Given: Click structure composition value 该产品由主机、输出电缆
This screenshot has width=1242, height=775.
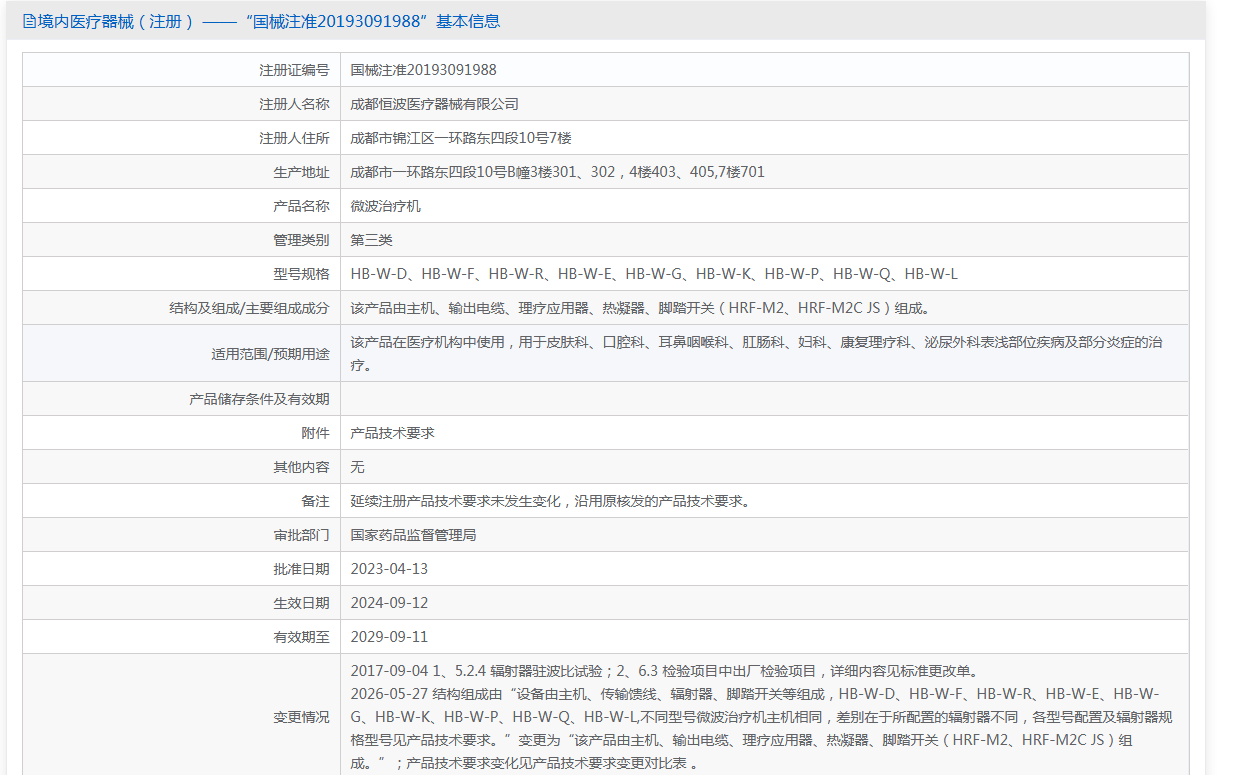Looking at the screenshot, I should click(640, 308).
